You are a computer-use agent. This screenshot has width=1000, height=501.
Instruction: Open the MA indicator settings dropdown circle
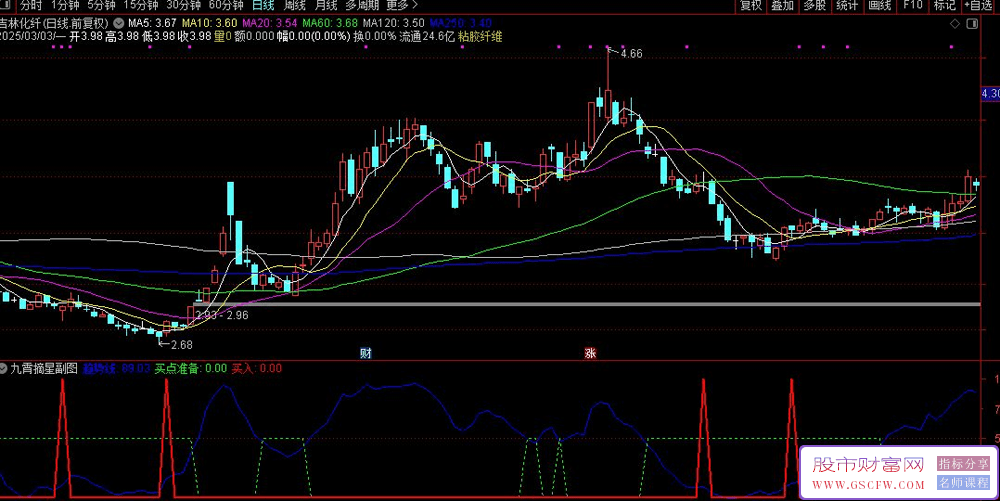(119, 23)
